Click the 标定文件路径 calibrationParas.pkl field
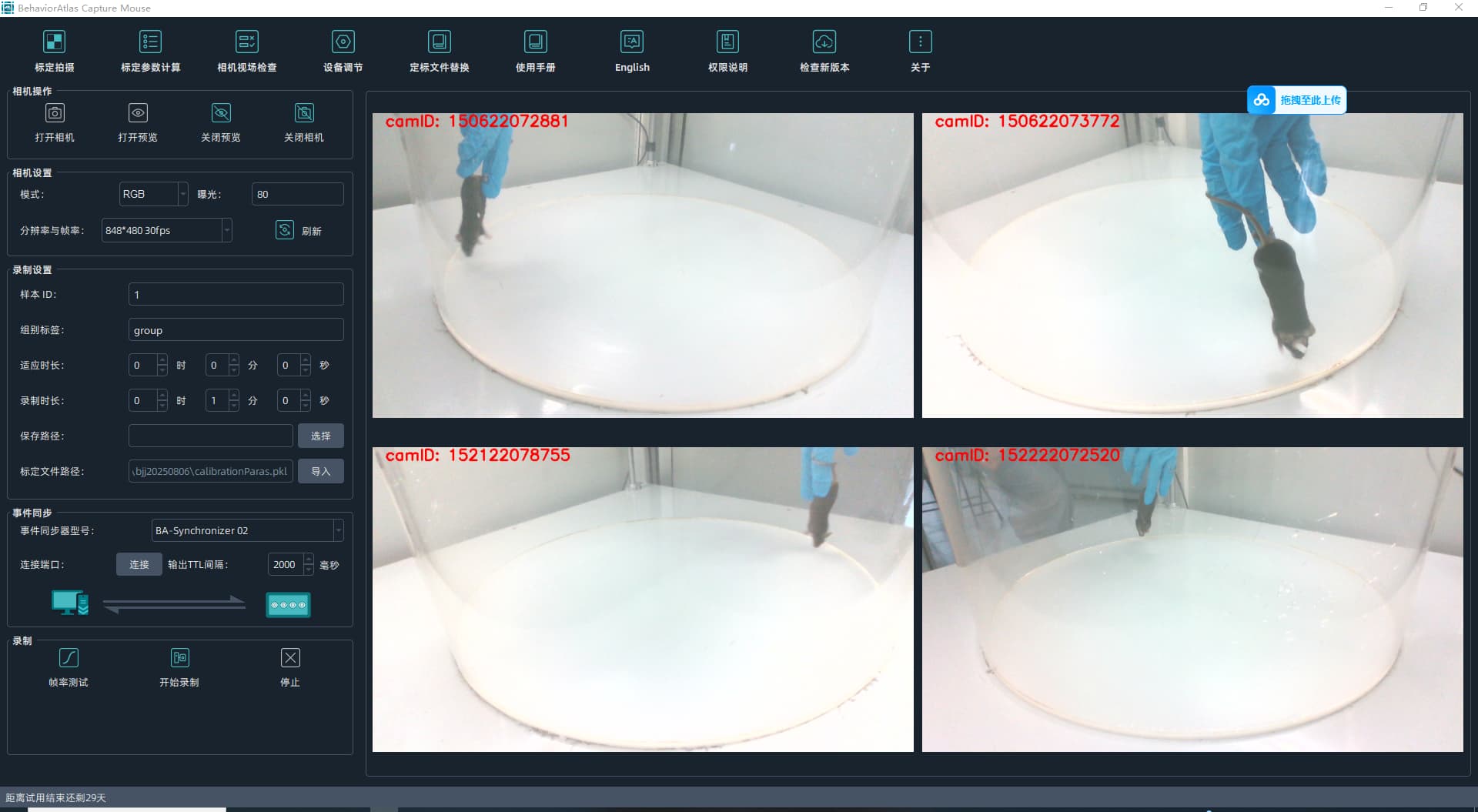 210,471
